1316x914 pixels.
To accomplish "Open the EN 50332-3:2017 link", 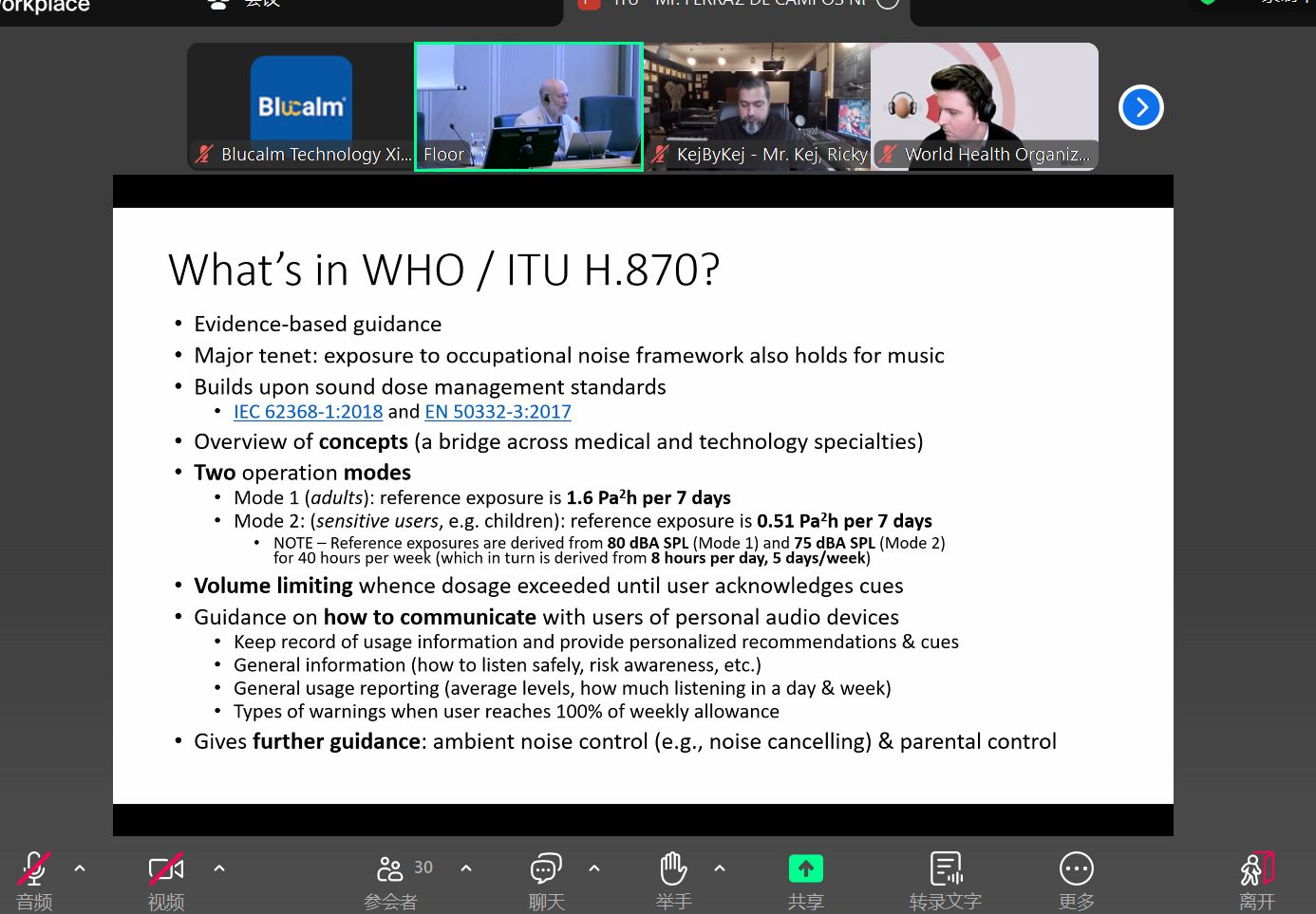I will [498, 412].
